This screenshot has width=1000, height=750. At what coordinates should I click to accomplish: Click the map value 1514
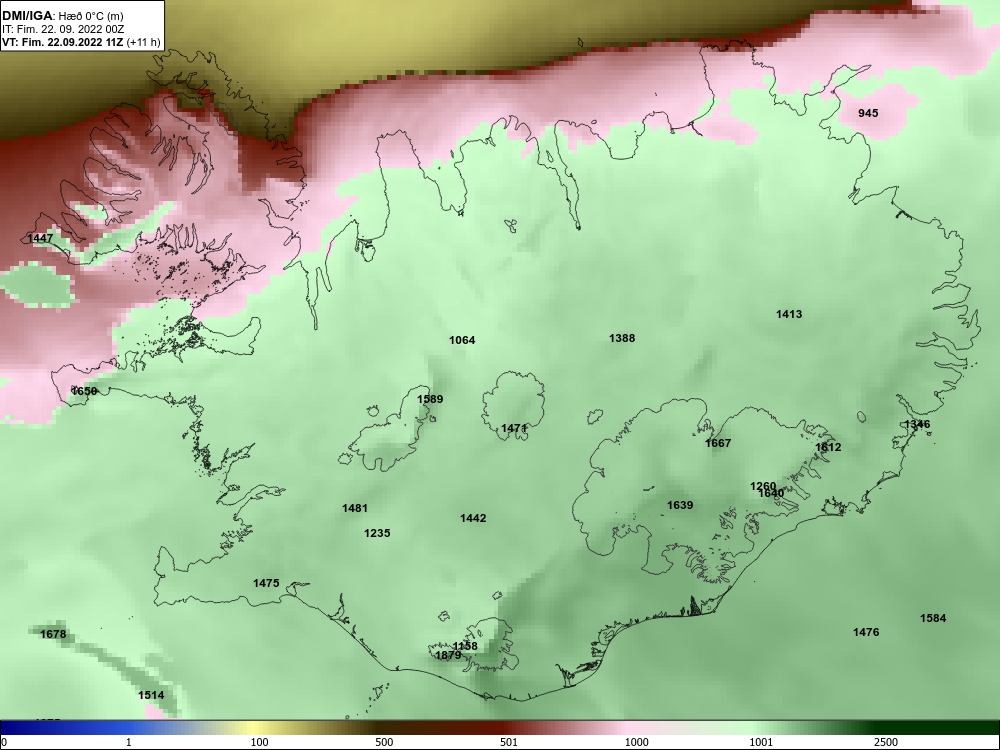click(x=151, y=696)
